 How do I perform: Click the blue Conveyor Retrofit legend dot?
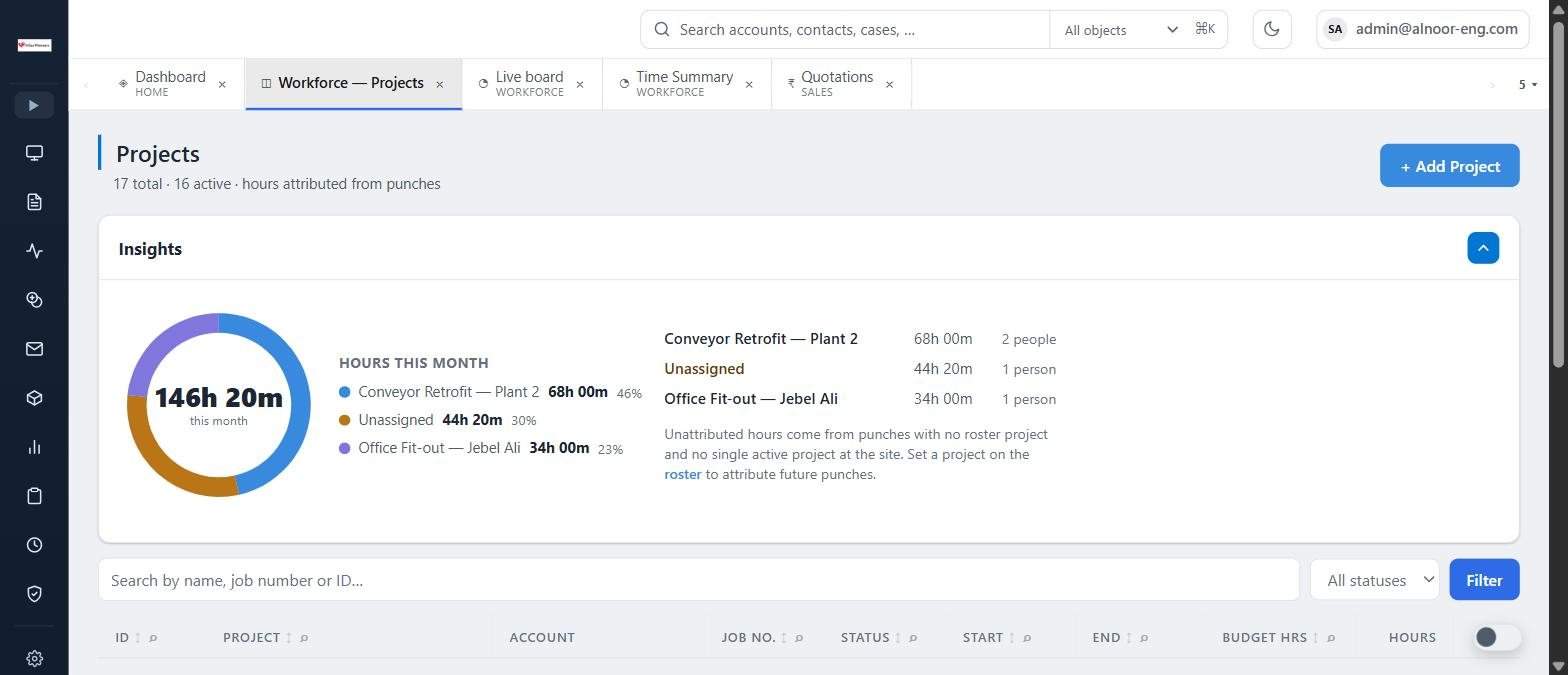(345, 392)
